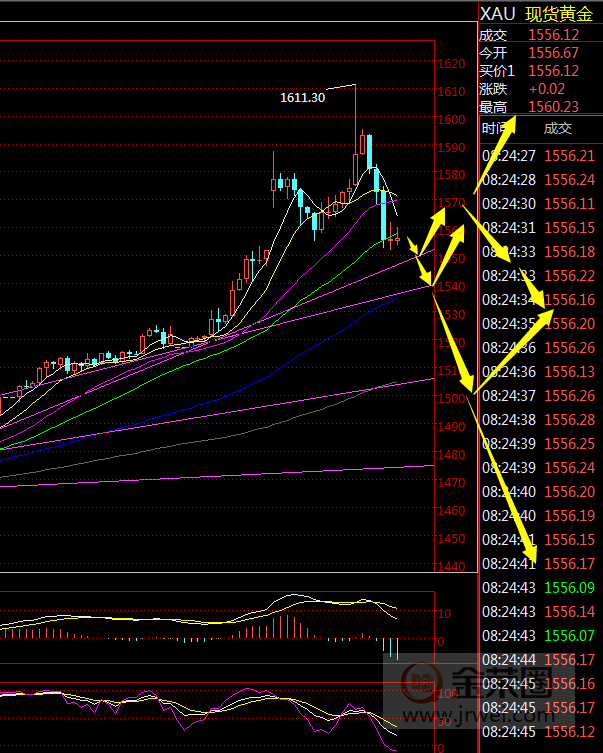This screenshot has width=603, height=753.
Task: Click the 1611.30 high price label
Action: 302,98
